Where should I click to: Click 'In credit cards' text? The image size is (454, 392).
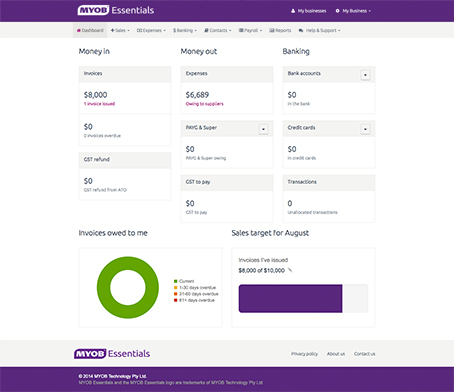[x=302, y=158]
